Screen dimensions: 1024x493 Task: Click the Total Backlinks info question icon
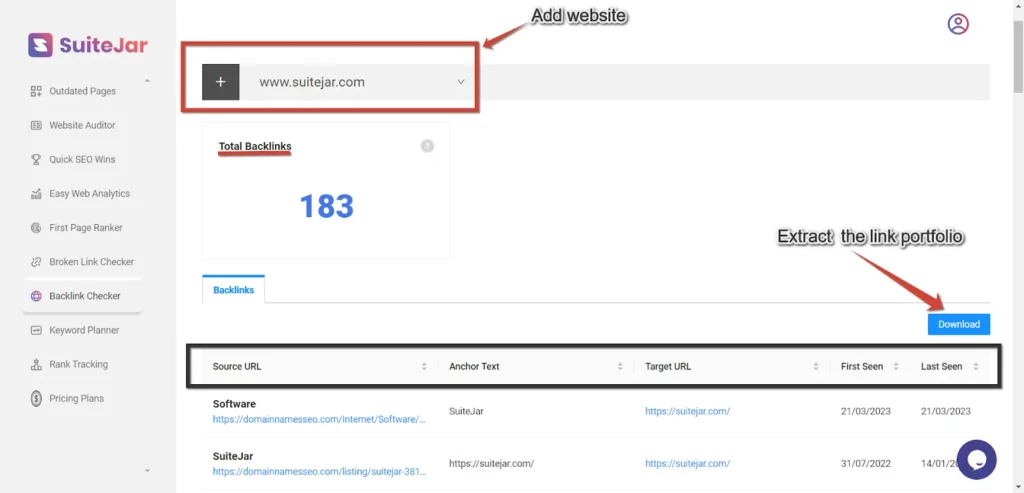[427, 146]
